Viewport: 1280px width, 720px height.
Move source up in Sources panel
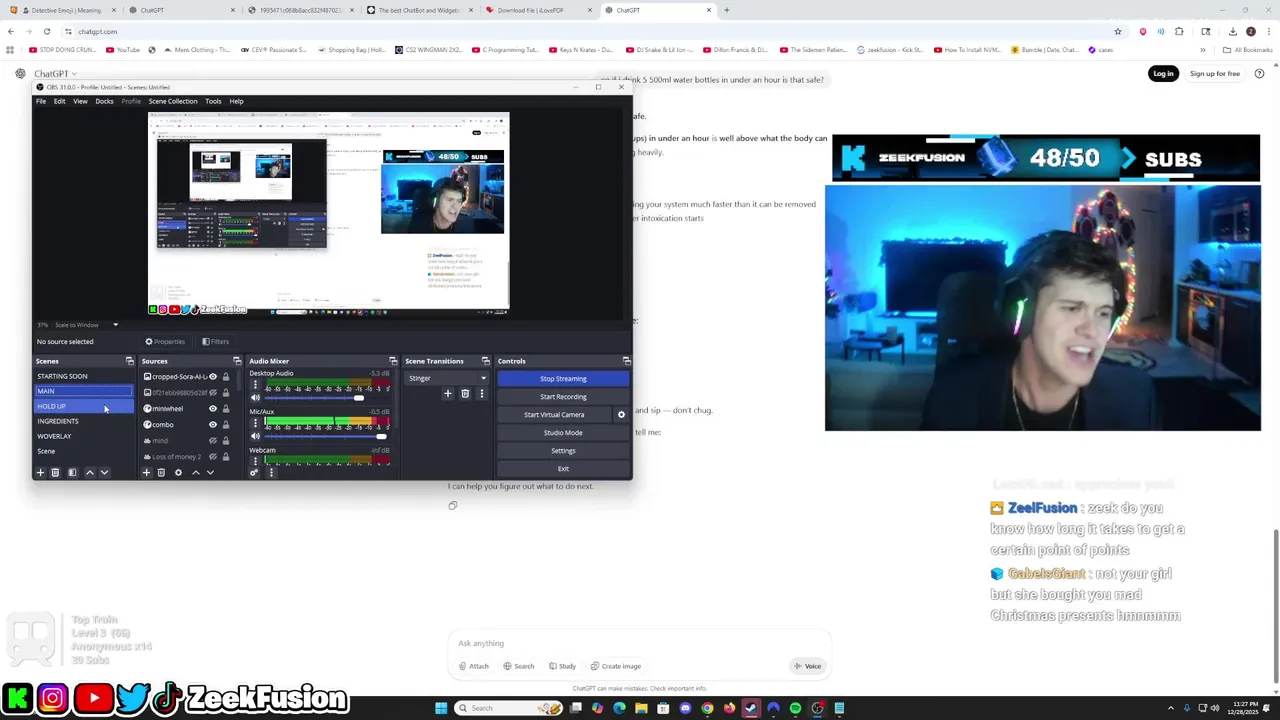(x=195, y=473)
